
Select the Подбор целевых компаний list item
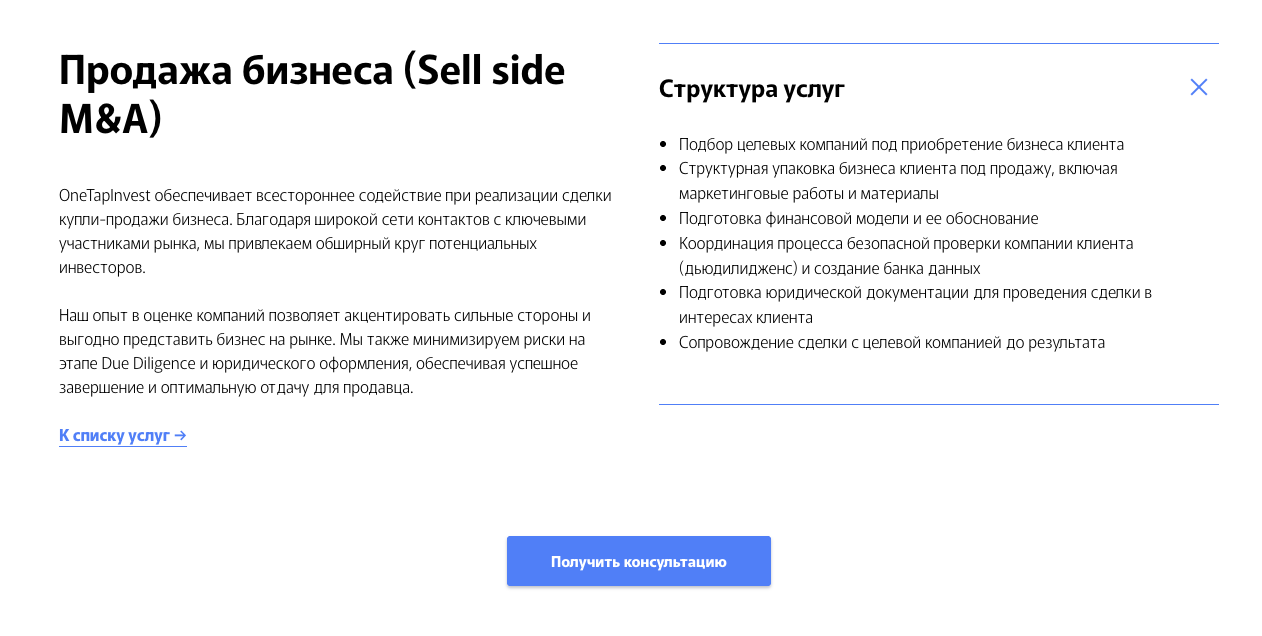click(x=901, y=144)
